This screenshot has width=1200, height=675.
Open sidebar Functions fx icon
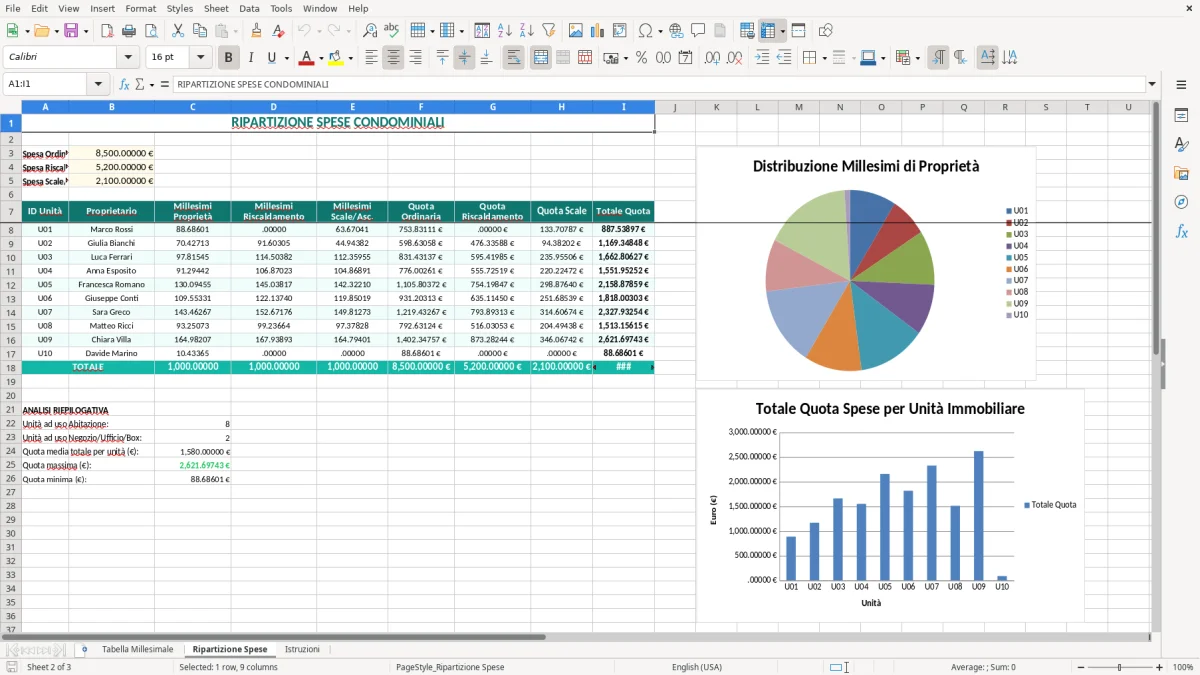pyautogui.click(x=1181, y=232)
